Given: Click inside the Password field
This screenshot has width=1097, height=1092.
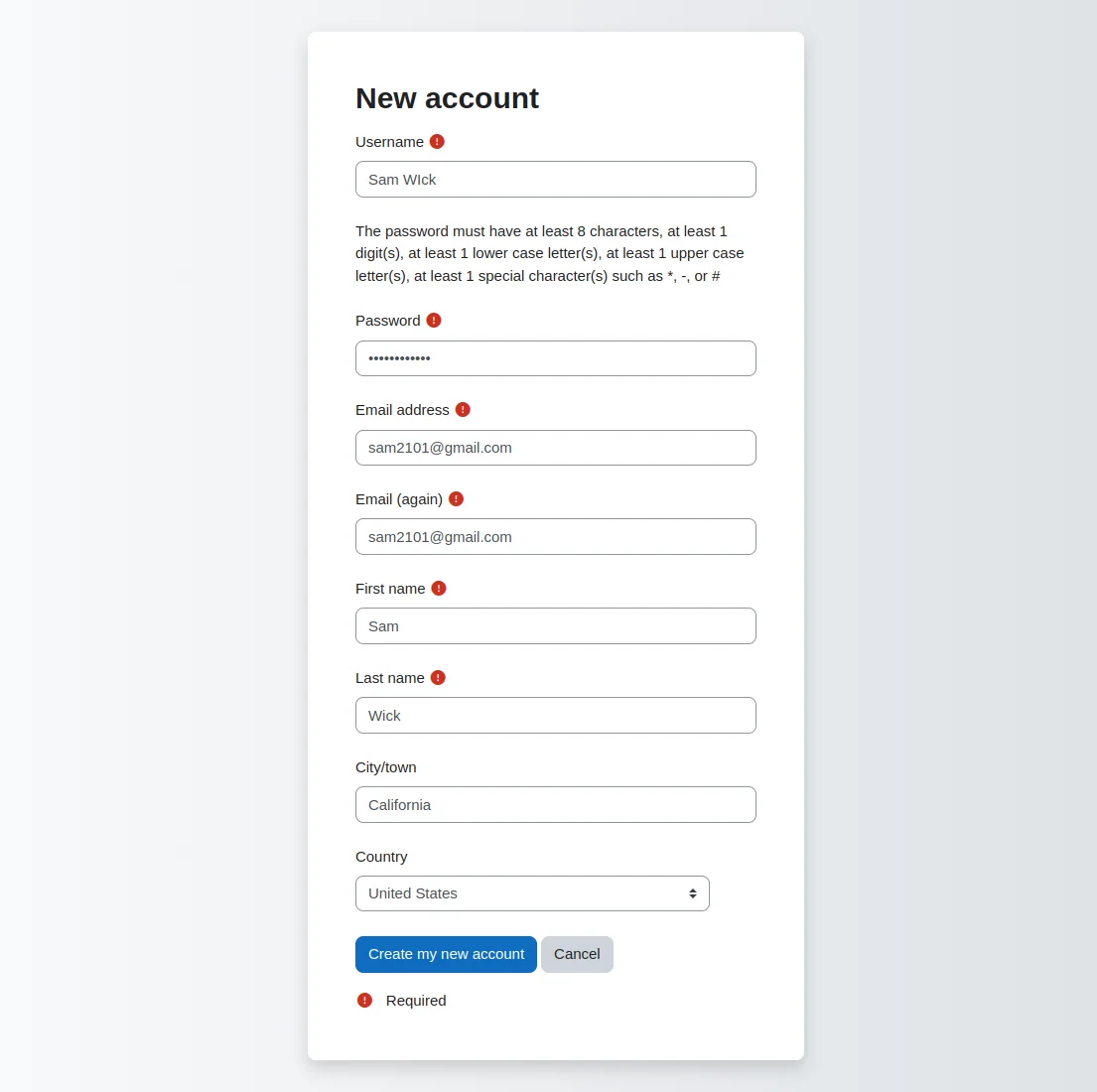Looking at the screenshot, I should point(555,358).
